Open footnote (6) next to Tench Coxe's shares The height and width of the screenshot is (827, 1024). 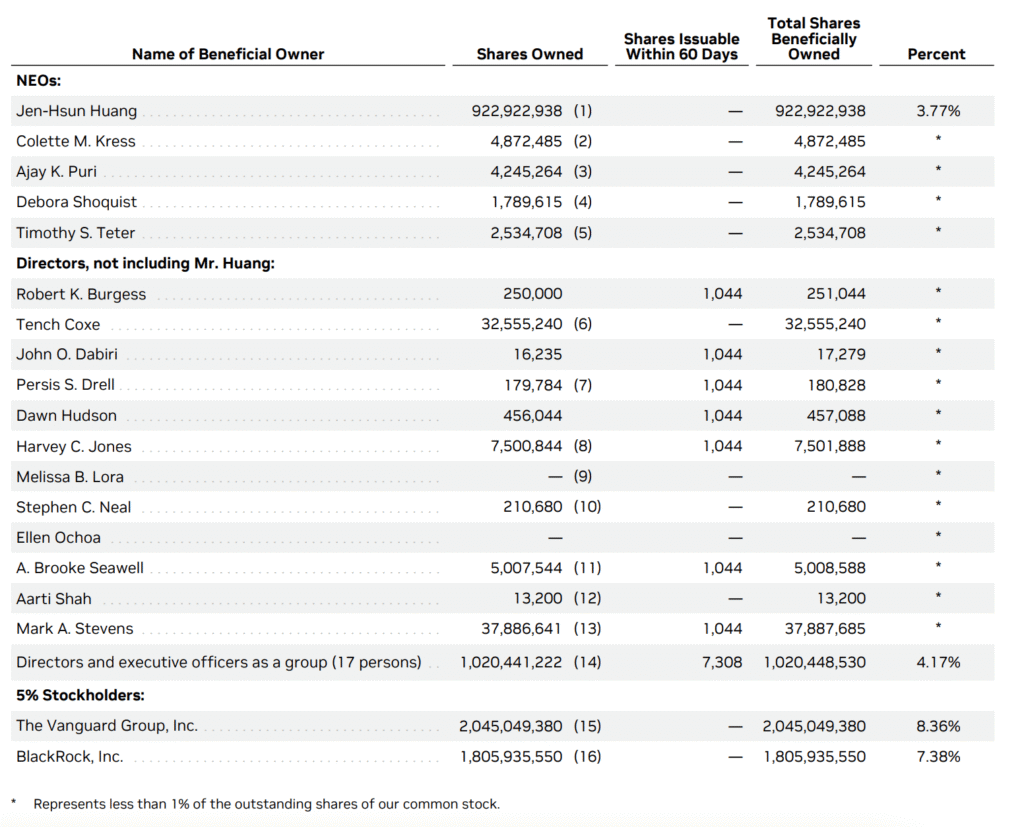point(583,324)
